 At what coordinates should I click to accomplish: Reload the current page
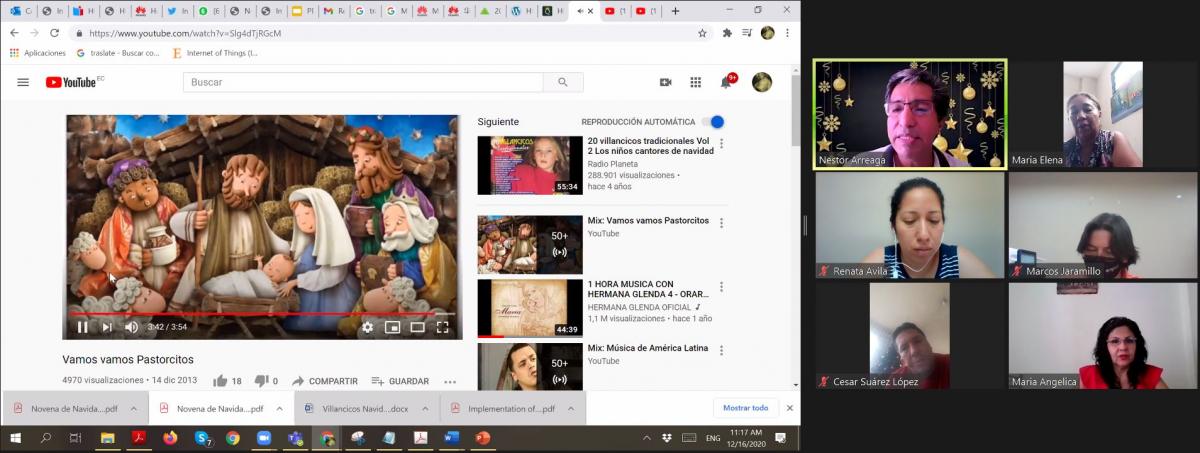pos(54,33)
